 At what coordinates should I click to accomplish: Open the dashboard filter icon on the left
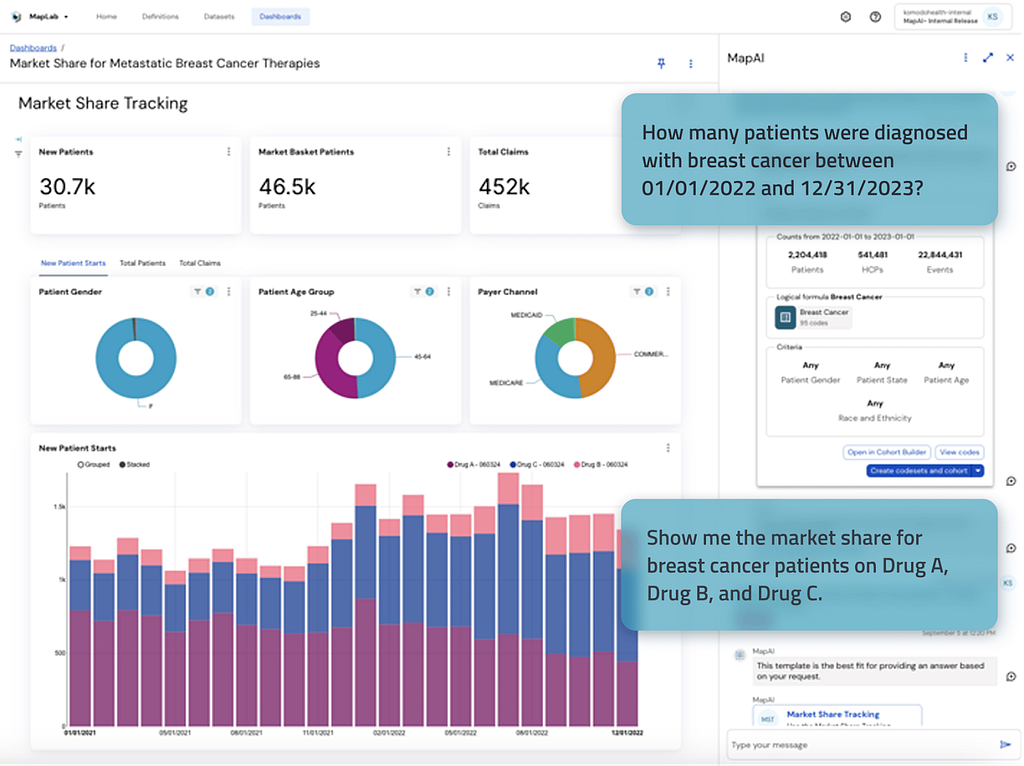tap(18, 154)
